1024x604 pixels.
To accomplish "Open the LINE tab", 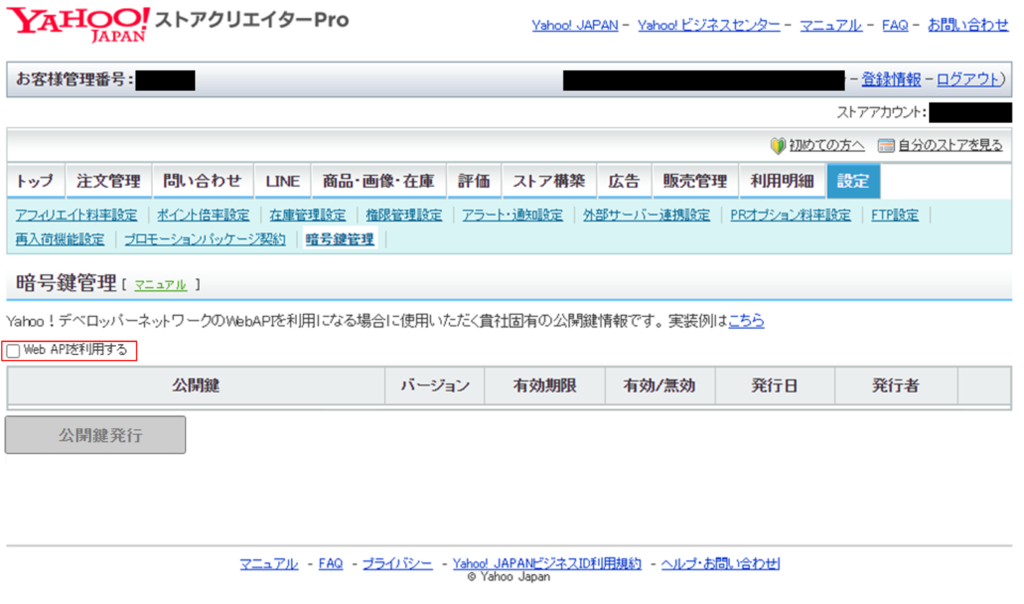I will pyautogui.click(x=282, y=181).
